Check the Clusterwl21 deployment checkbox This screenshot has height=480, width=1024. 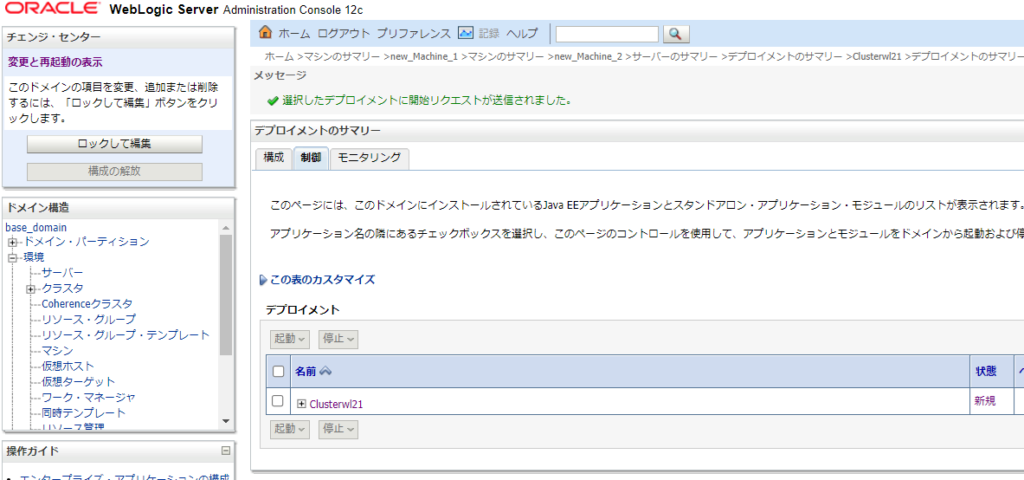point(278,401)
